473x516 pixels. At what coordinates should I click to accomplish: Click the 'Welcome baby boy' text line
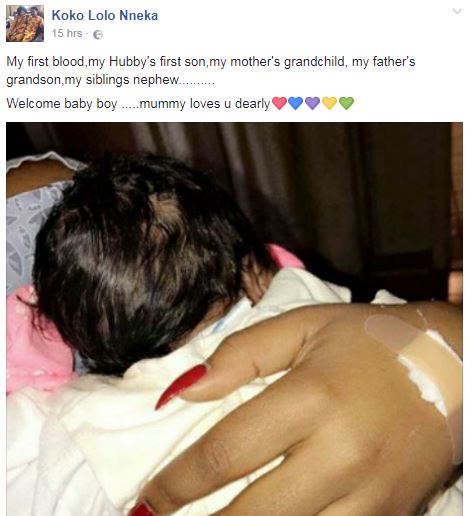click(x=138, y=104)
